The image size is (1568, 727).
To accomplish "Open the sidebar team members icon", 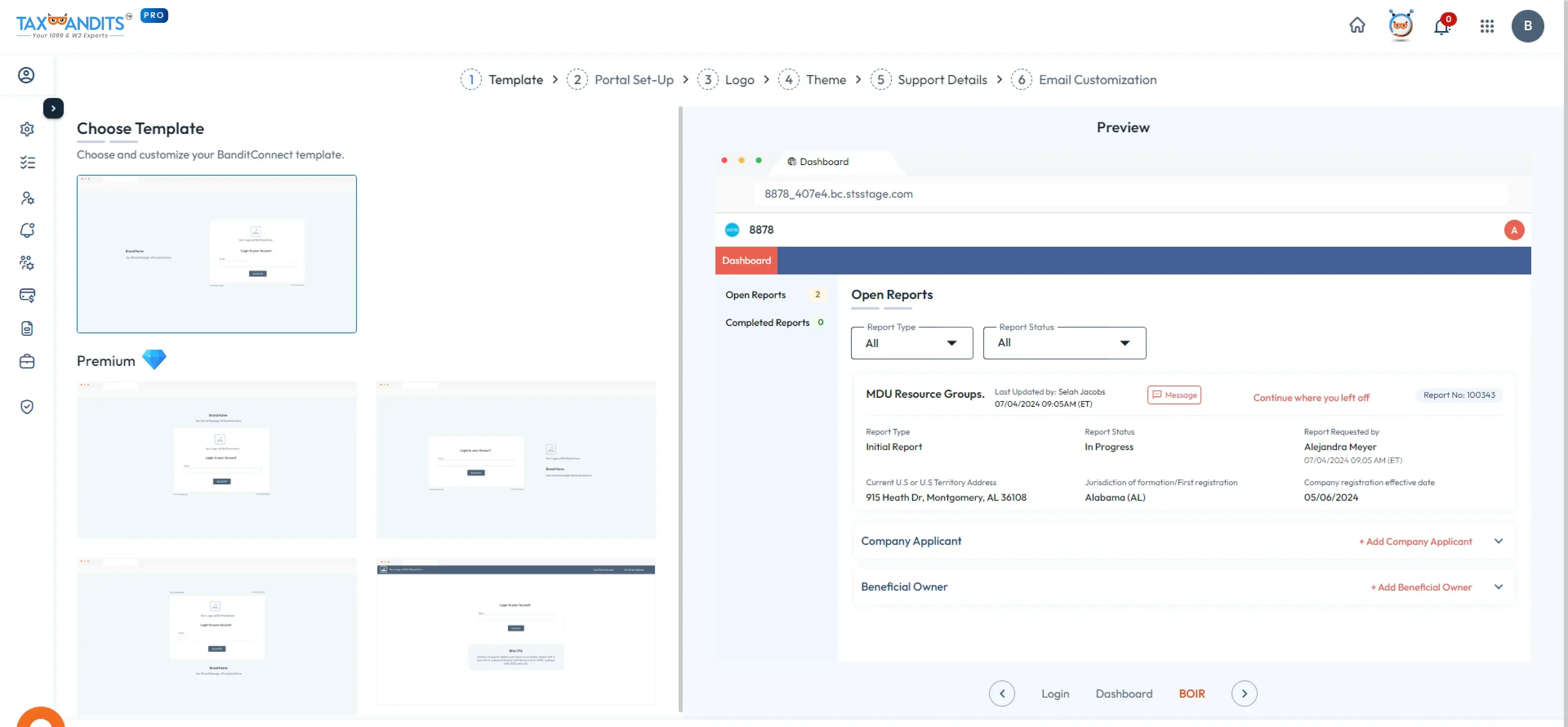I will (x=27, y=263).
